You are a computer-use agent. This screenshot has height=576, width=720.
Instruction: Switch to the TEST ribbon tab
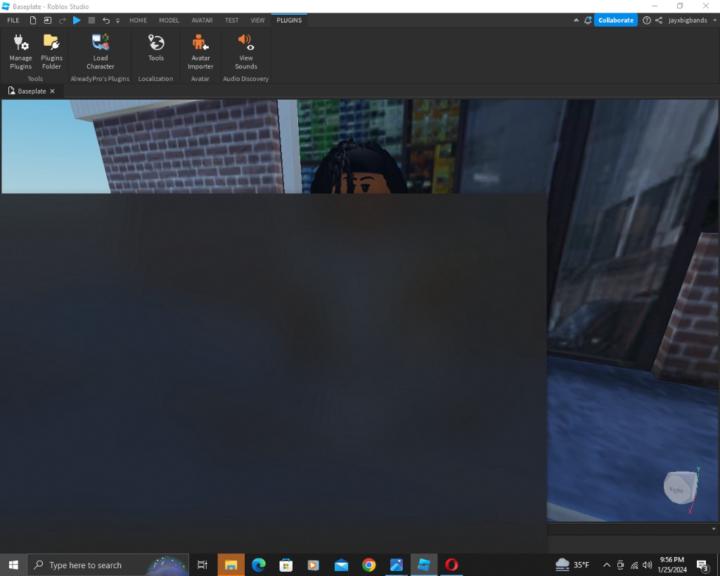(x=231, y=20)
